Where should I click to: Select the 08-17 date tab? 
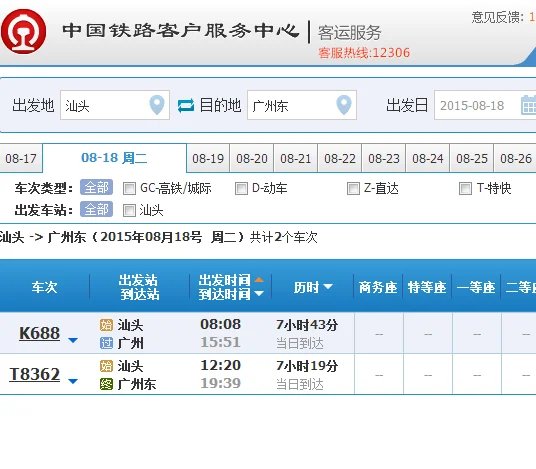[x=21, y=159]
